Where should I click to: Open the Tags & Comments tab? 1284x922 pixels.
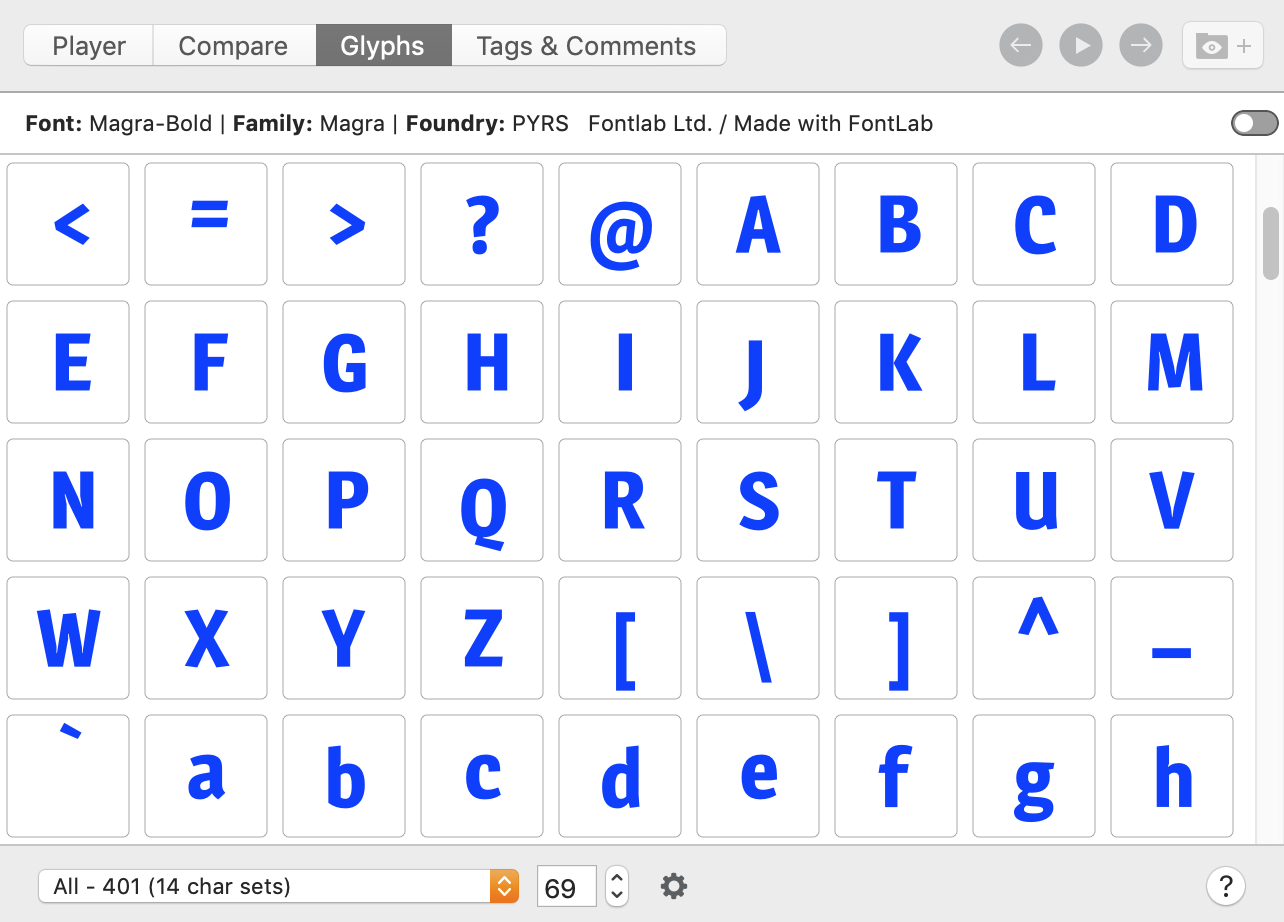click(x=586, y=46)
